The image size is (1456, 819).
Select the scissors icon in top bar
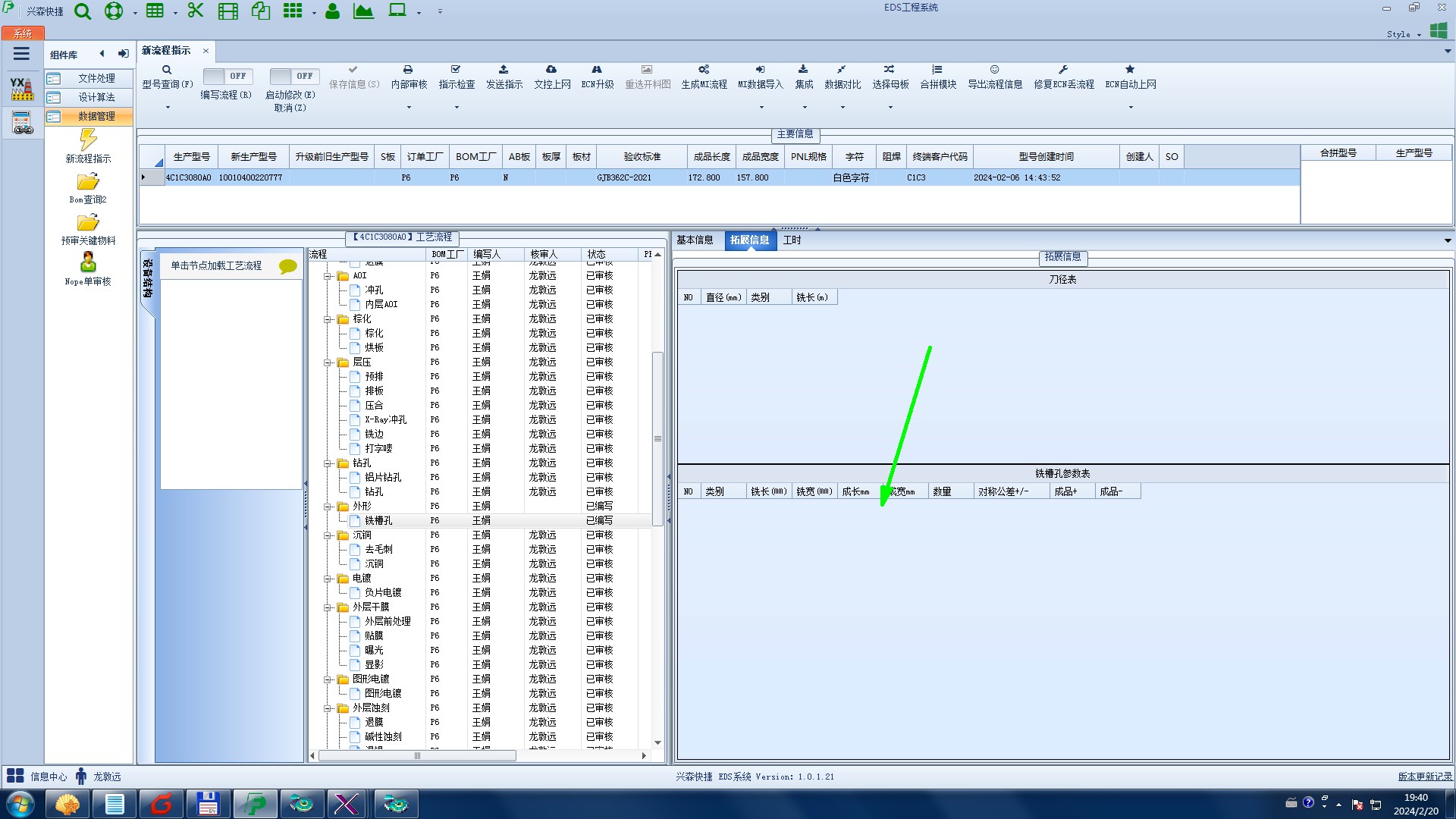196,11
